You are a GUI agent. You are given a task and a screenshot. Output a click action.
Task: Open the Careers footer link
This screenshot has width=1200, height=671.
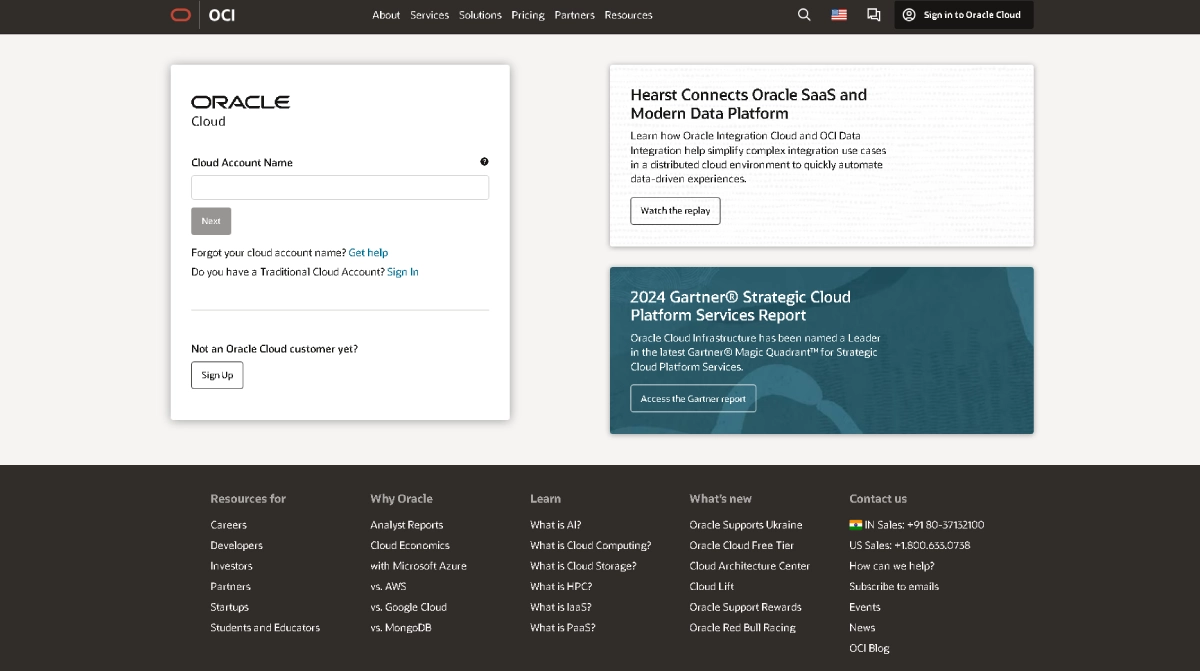click(x=228, y=525)
